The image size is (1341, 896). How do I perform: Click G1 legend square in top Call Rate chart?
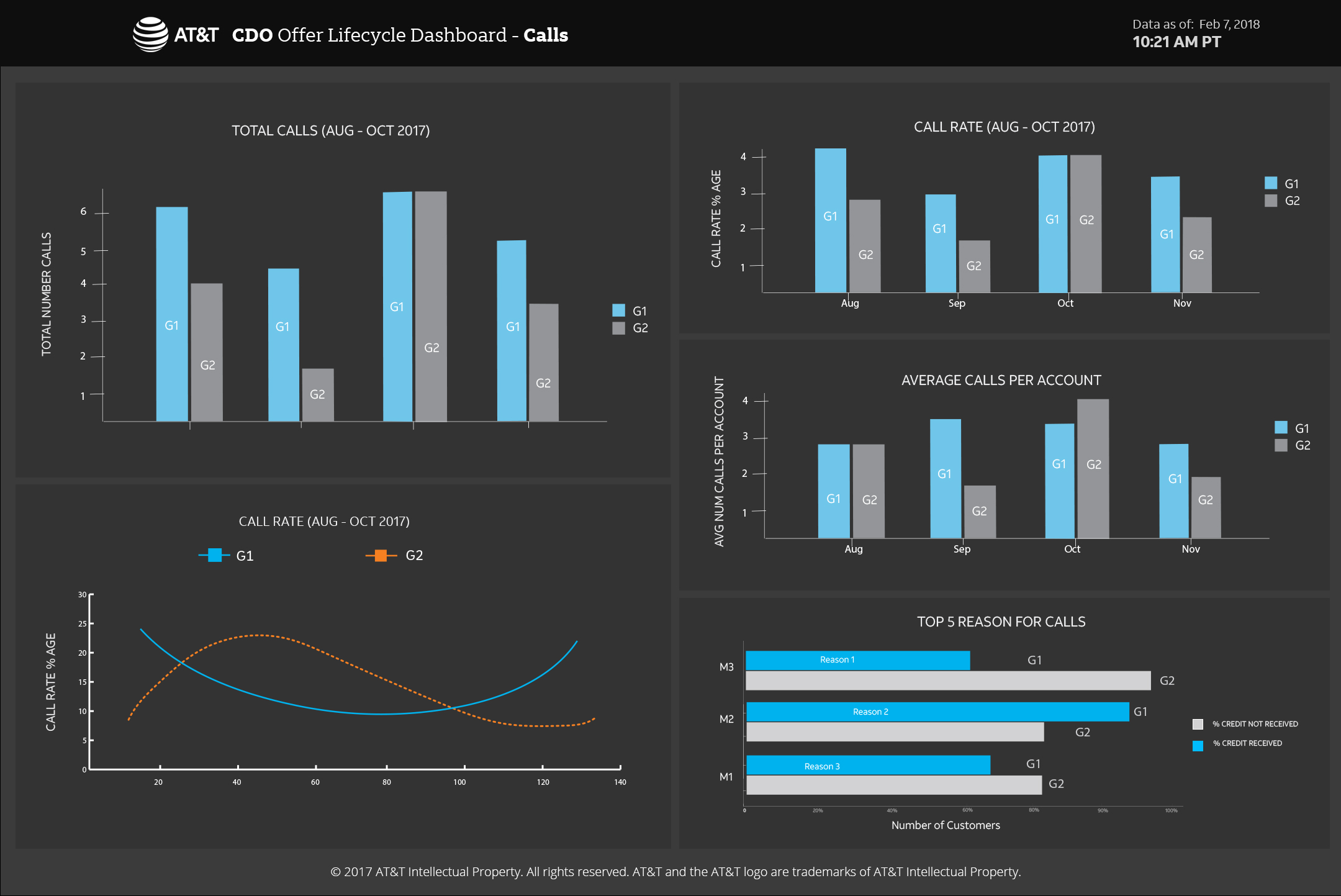point(1271,183)
